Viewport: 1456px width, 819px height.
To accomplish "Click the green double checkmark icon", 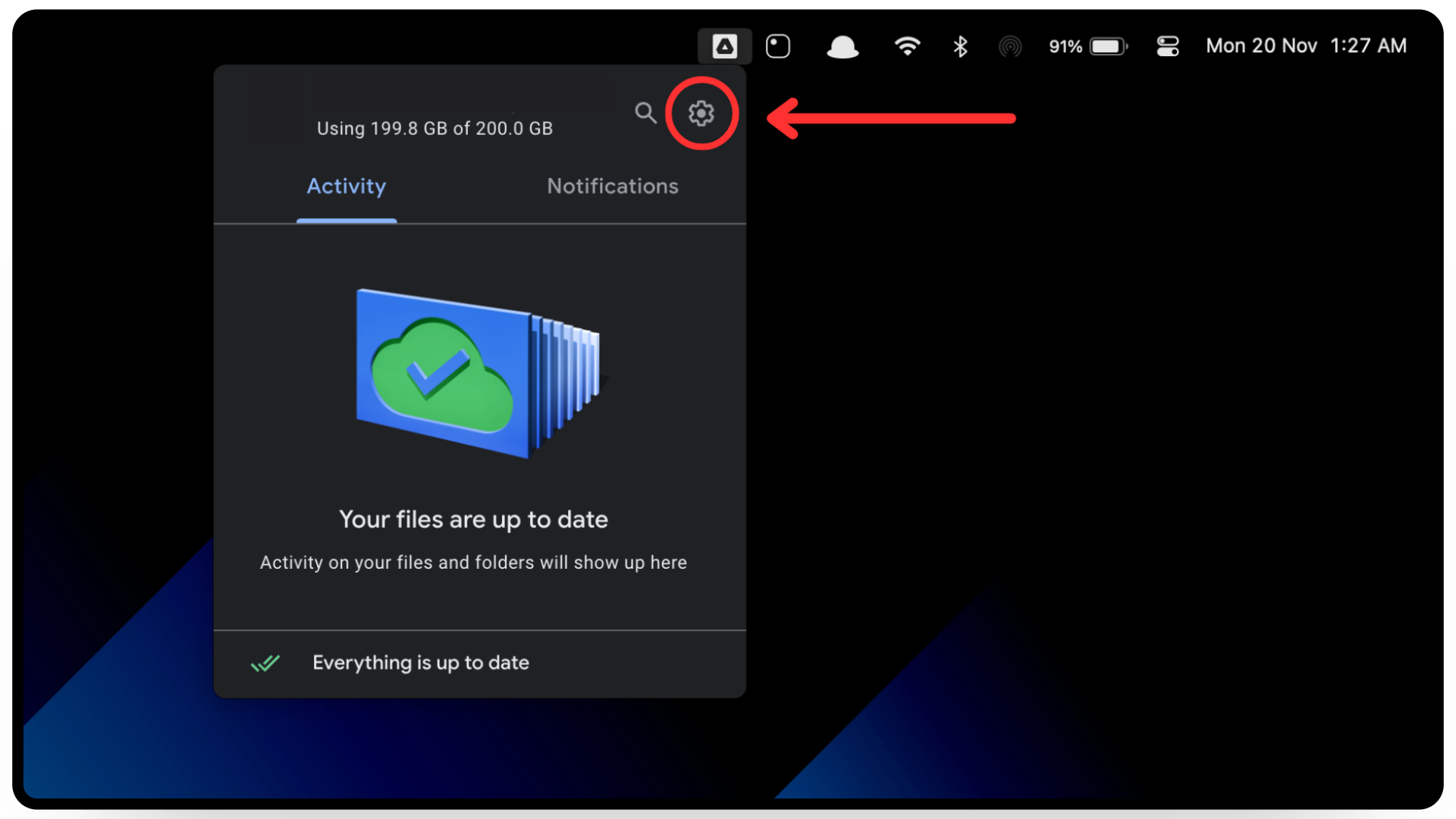I will tap(265, 664).
